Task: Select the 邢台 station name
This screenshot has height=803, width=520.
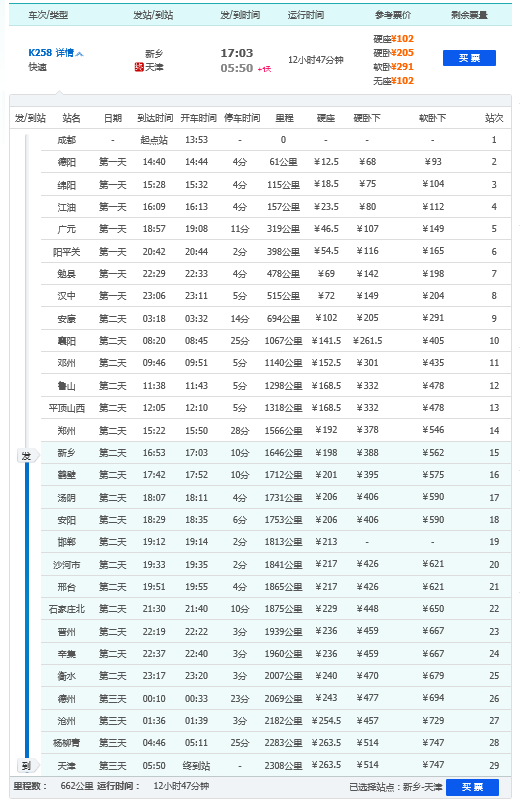Action: [67, 587]
